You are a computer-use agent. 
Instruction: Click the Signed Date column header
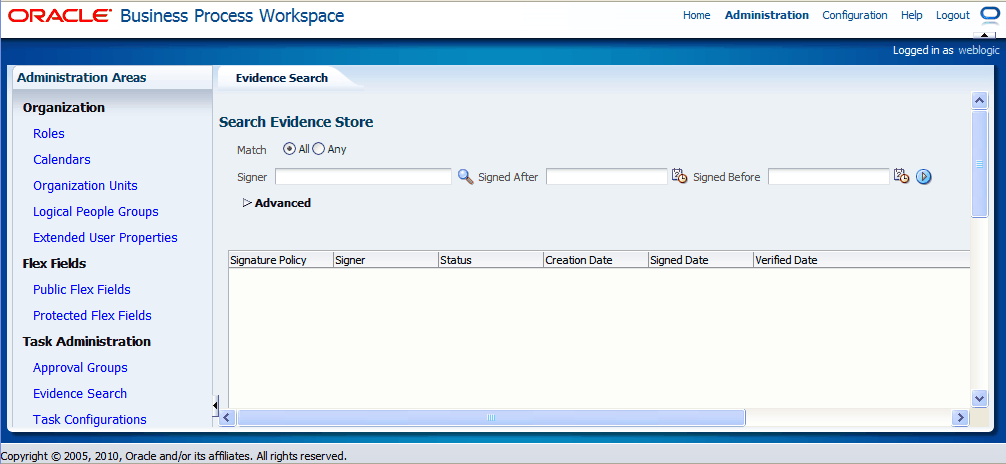click(x=701, y=260)
